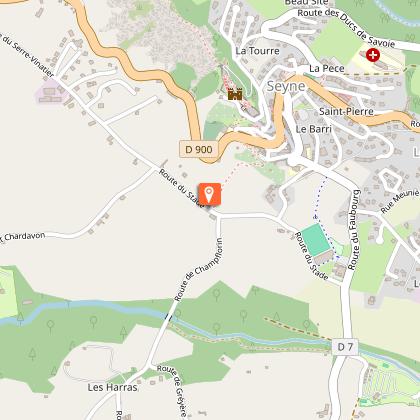Click the Le Barri label
Screen dimensions: 420x420
pyautogui.click(x=314, y=129)
